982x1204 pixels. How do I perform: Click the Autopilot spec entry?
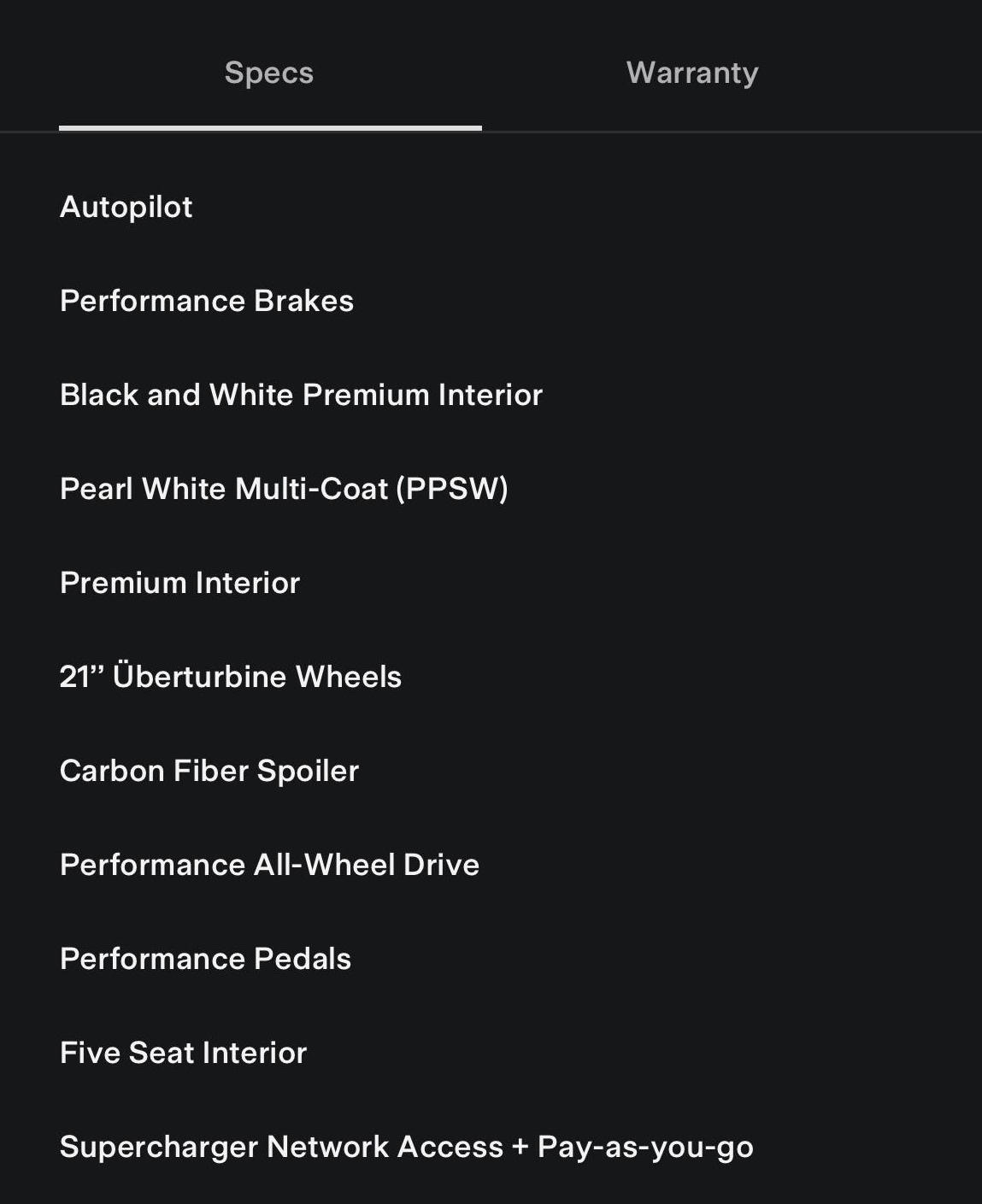(126, 207)
